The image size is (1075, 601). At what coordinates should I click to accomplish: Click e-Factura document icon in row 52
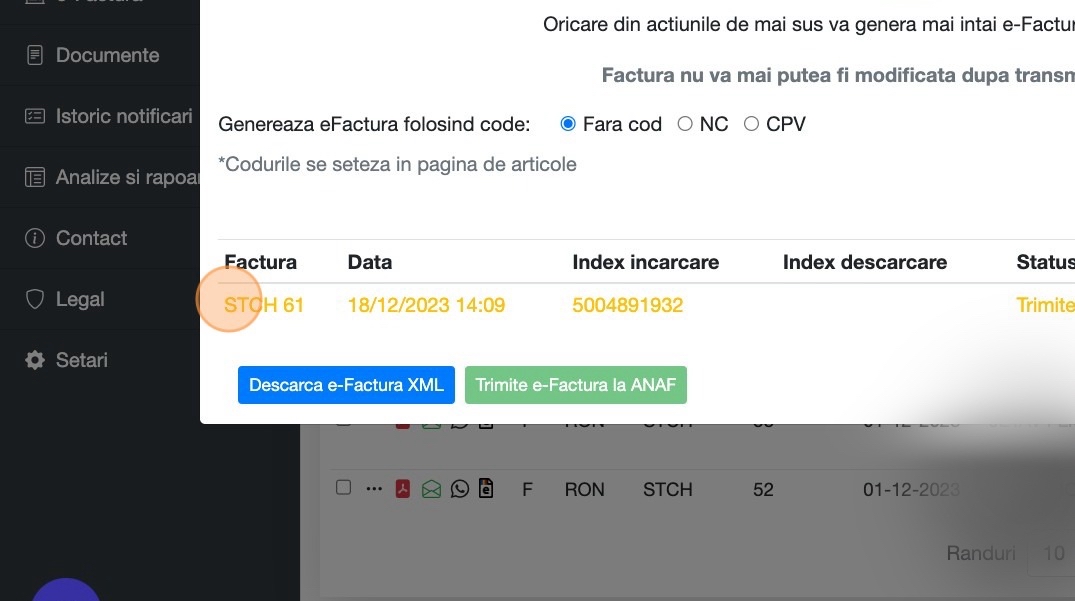coord(486,489)
